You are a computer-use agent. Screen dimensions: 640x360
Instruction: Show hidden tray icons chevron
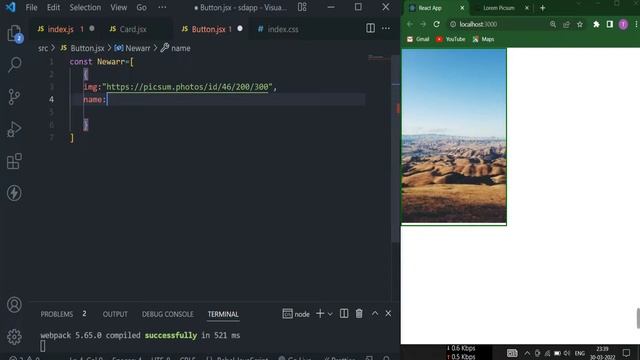pyautogui.click(x=527, y=353)
